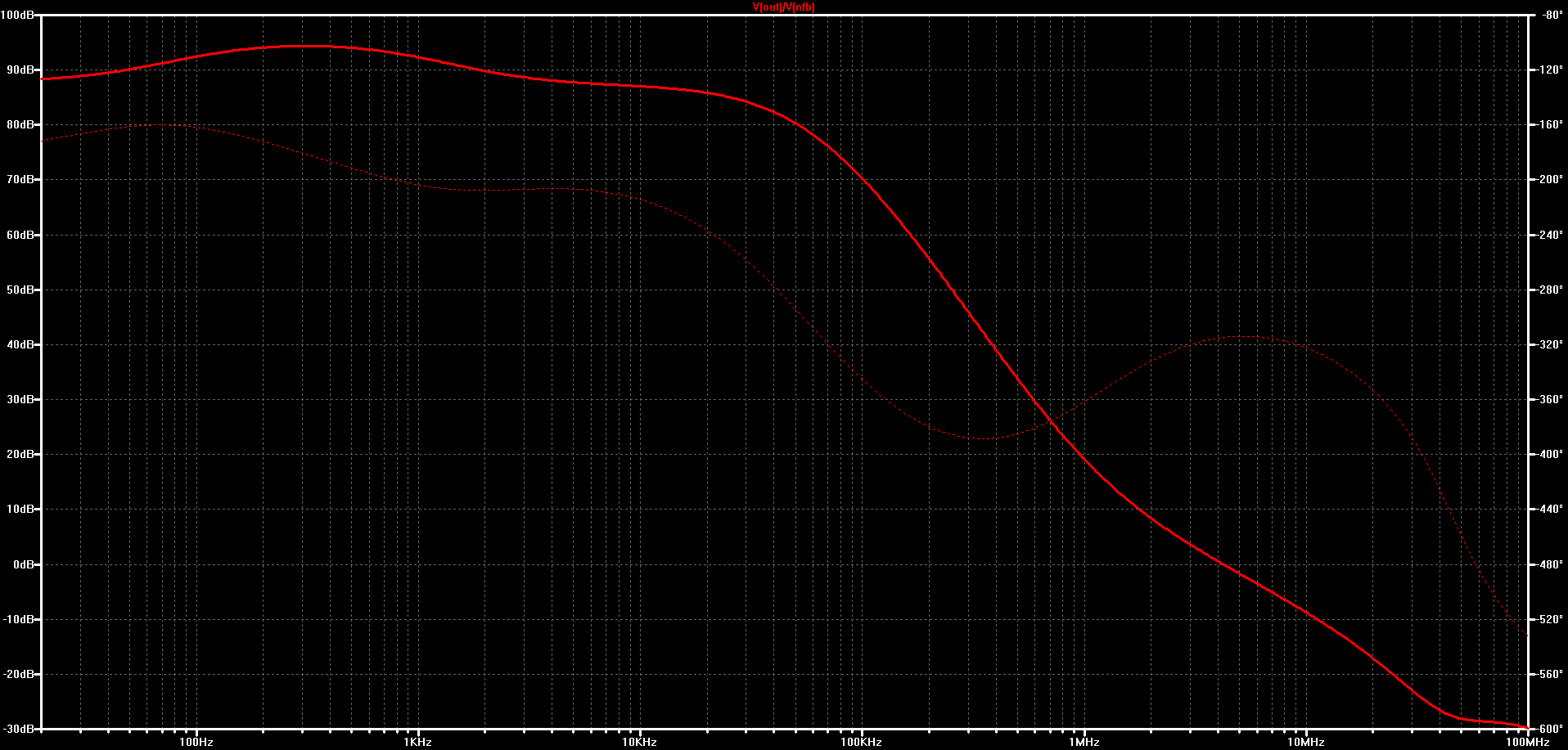Click the 10MHz frequency axis label

(x=1306, y=742)
